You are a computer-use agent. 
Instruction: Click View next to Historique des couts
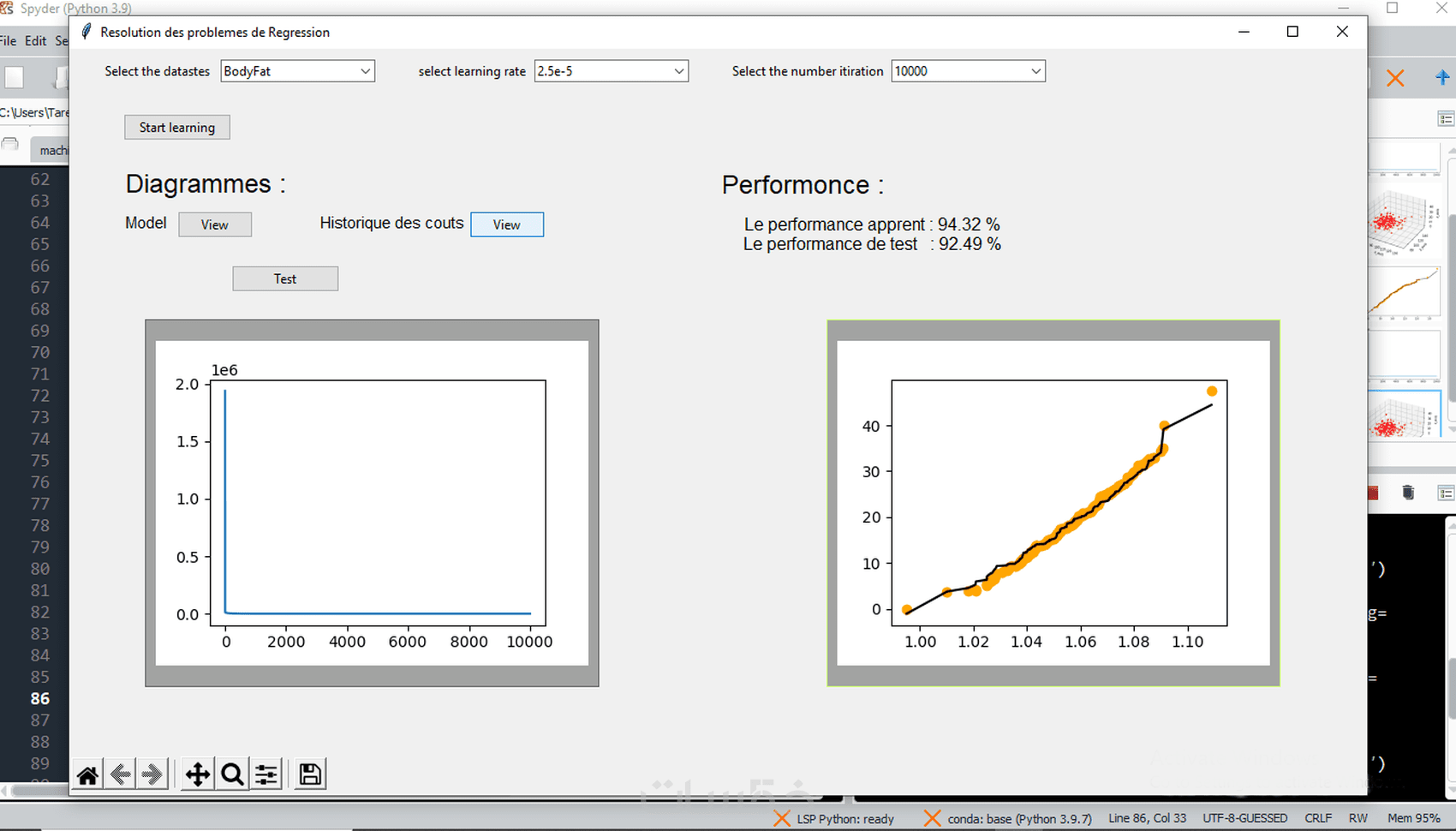click(x=507, y=224)
